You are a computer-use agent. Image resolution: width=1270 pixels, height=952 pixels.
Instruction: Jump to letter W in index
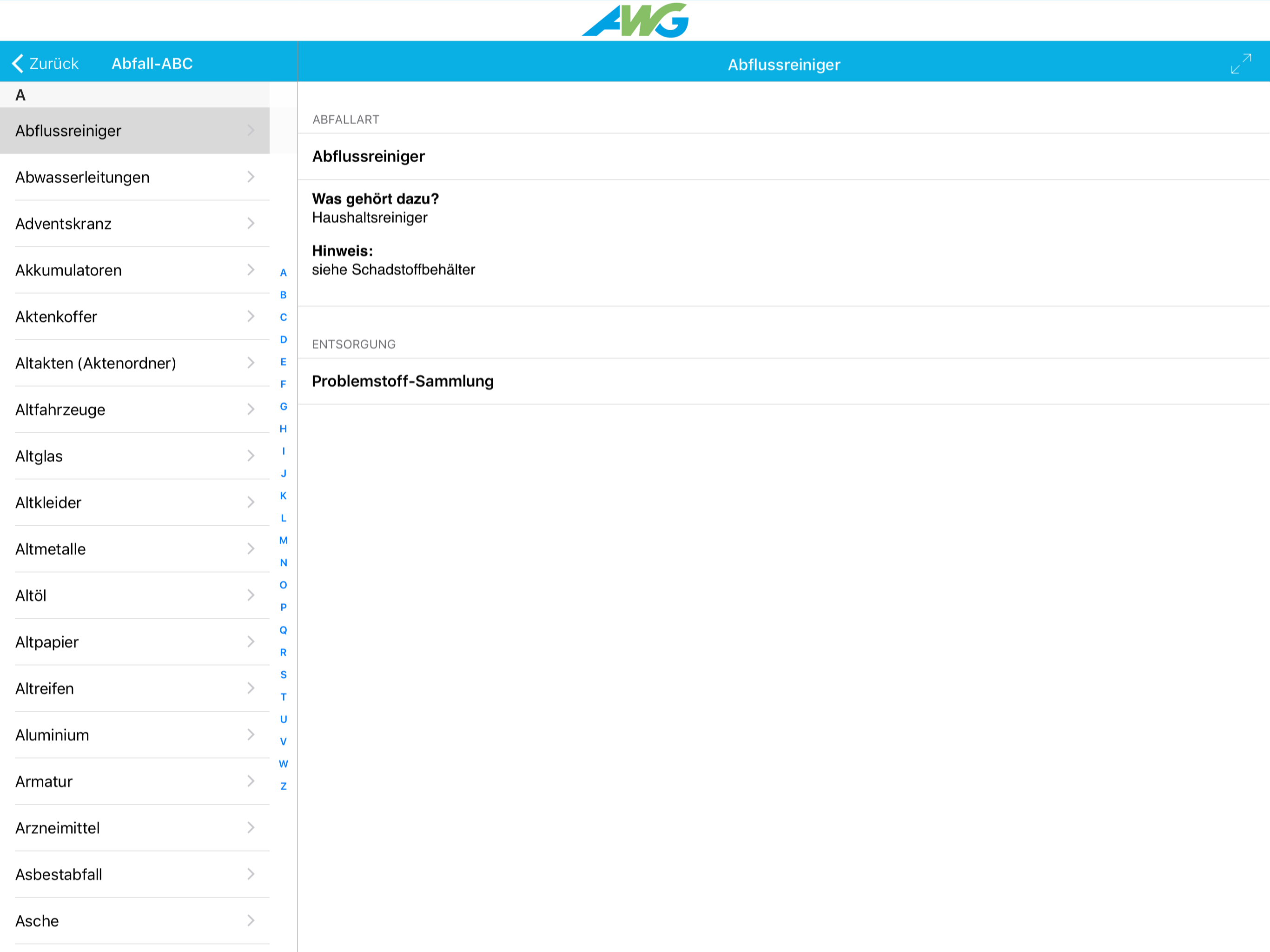tap(283, 764)
